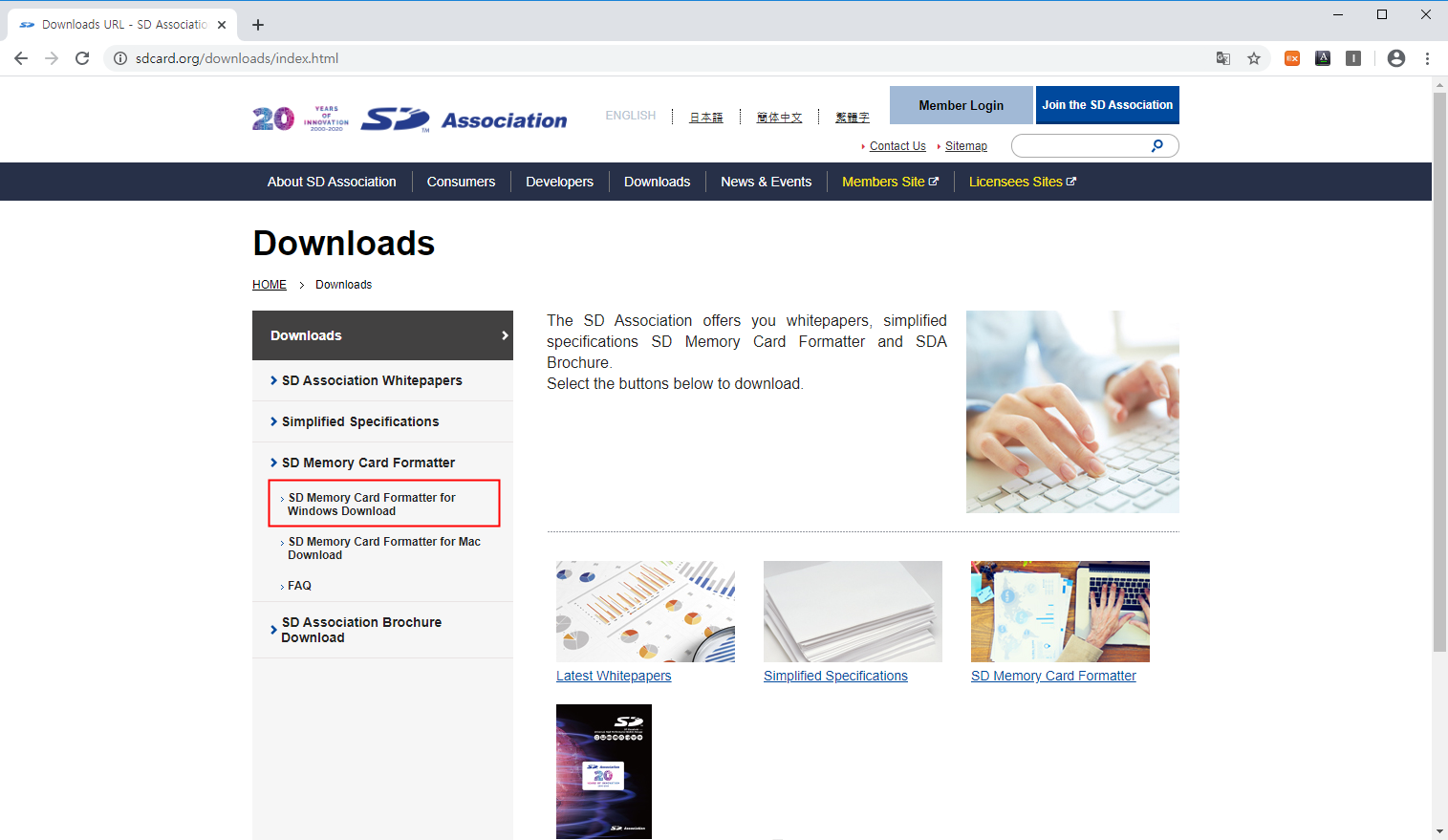Open the SD Memory Card Formatter text link
This screenshot has height=840, width=1448.
click(1053, 676)
